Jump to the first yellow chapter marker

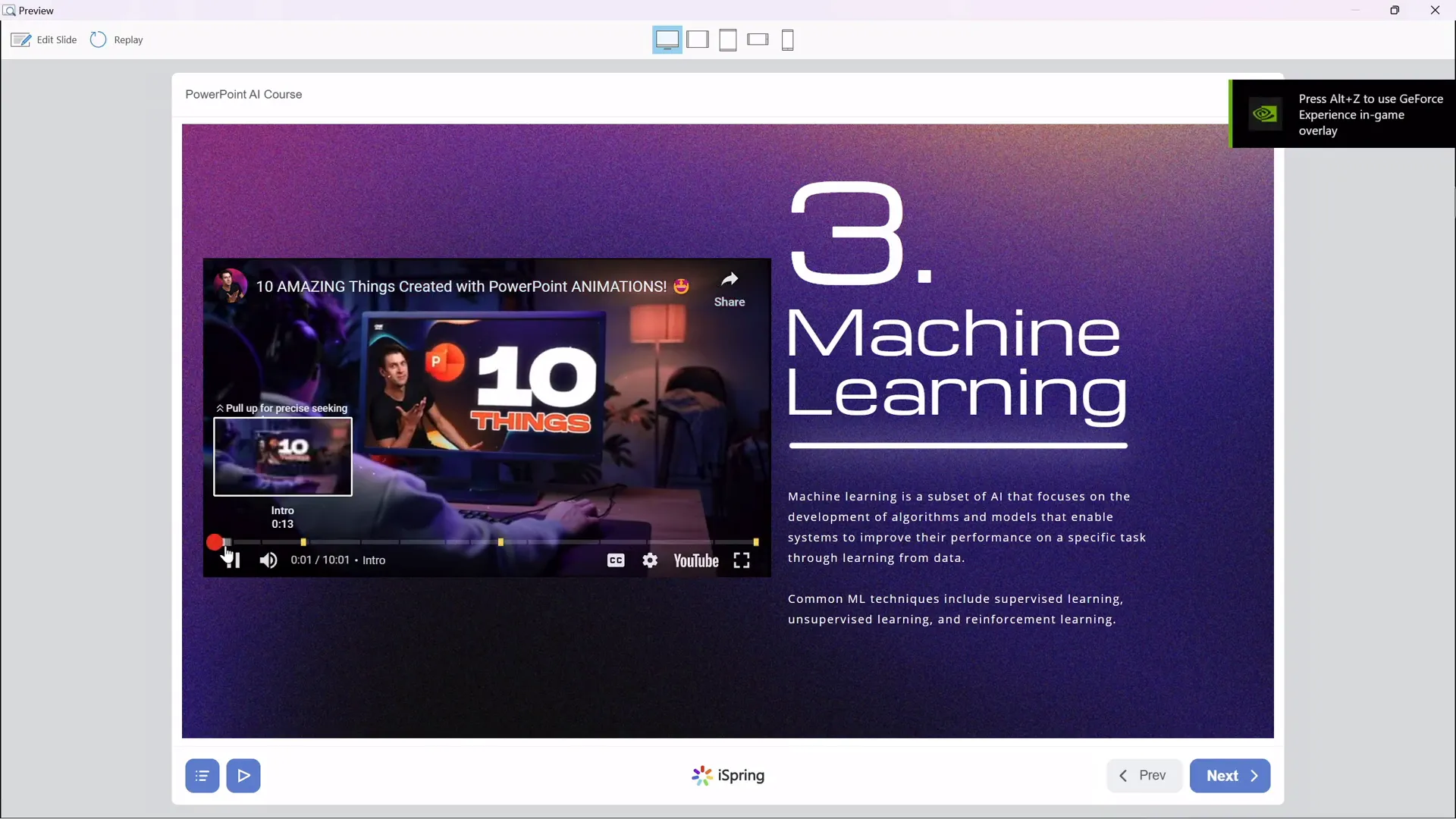tap(303, 542)
